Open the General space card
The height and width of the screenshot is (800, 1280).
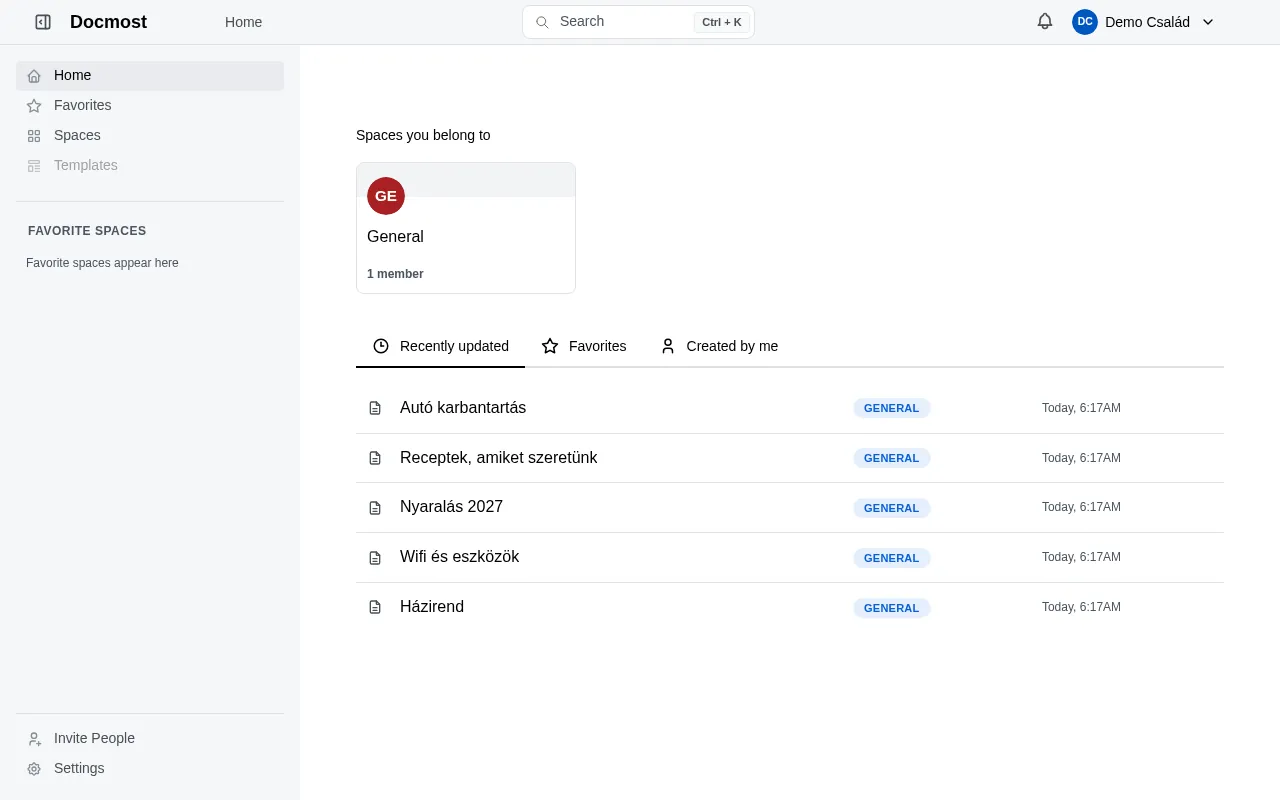tap(466, 228)
